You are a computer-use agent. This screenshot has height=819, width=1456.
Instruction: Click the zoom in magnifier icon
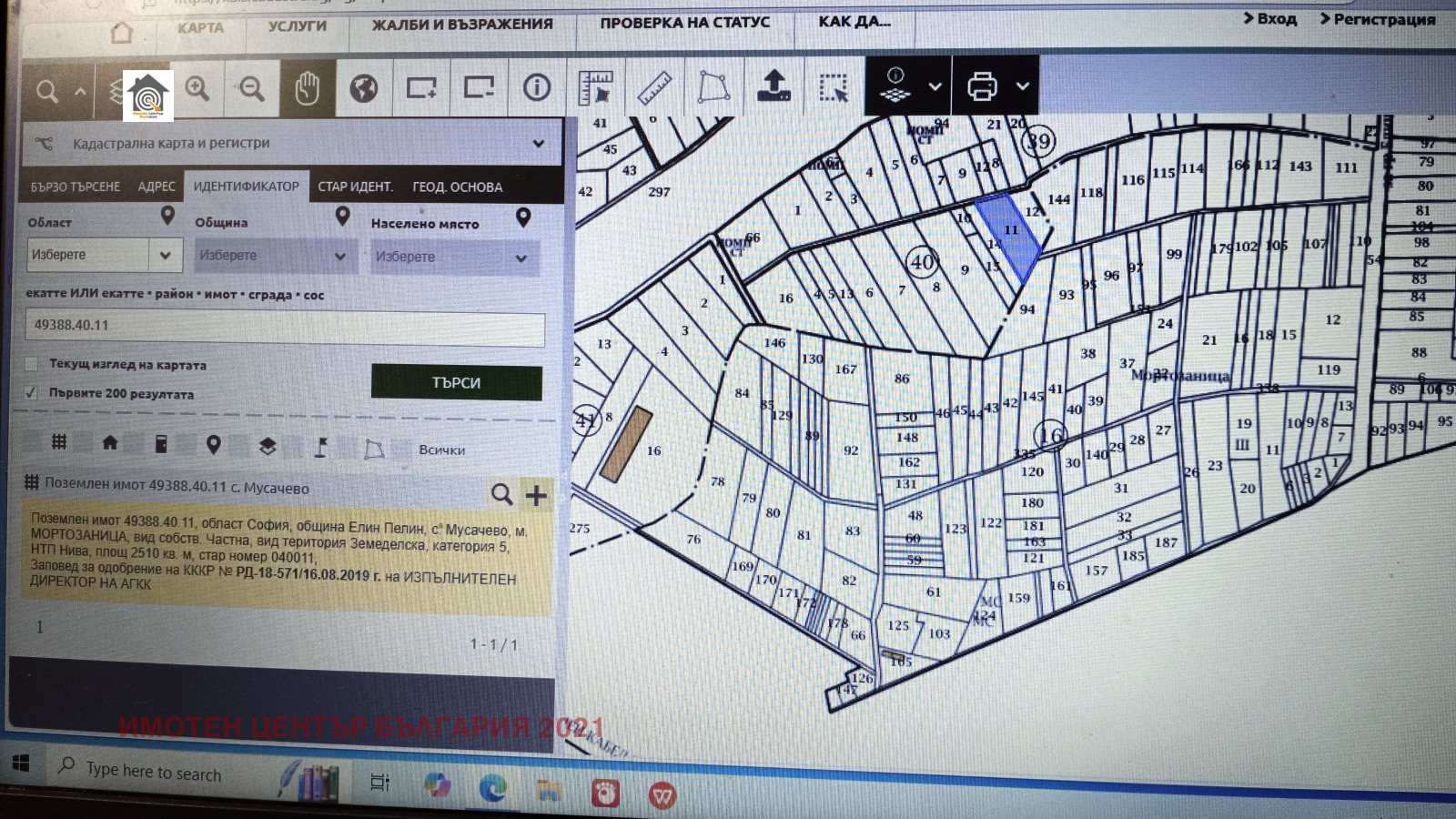197,88
